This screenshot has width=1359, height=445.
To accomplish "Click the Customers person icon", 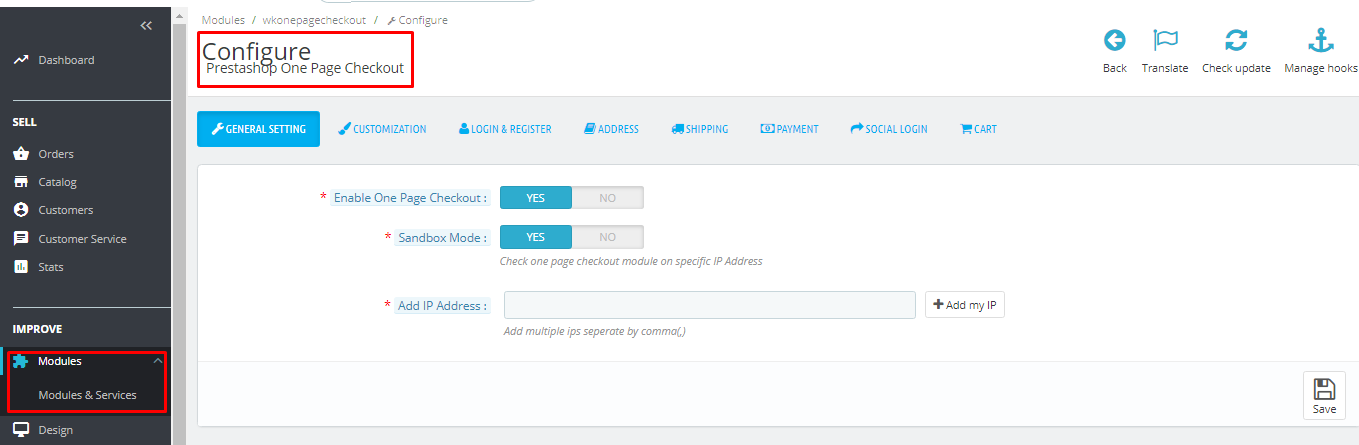I will click(x=20, y=210).
